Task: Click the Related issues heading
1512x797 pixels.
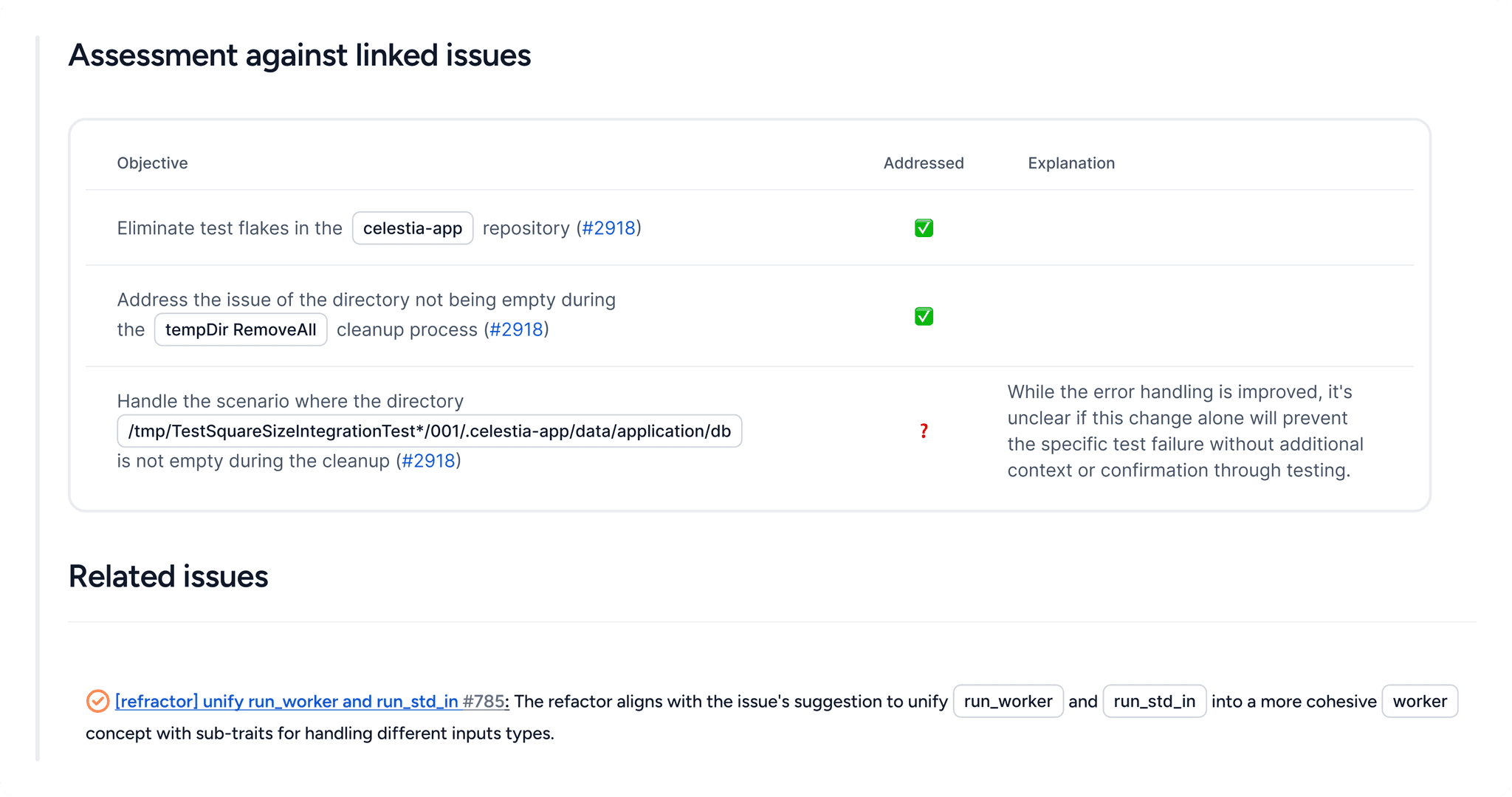Action: tap(168, 576)
